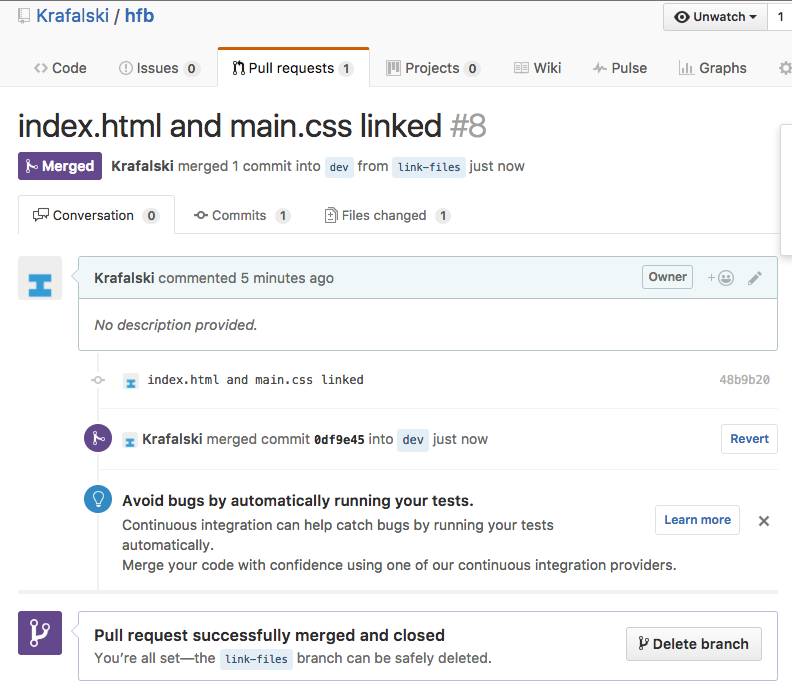Click the Delete branch button
Image resolution: width=792 pixels, height=694 pixels.
coord(693,644)
